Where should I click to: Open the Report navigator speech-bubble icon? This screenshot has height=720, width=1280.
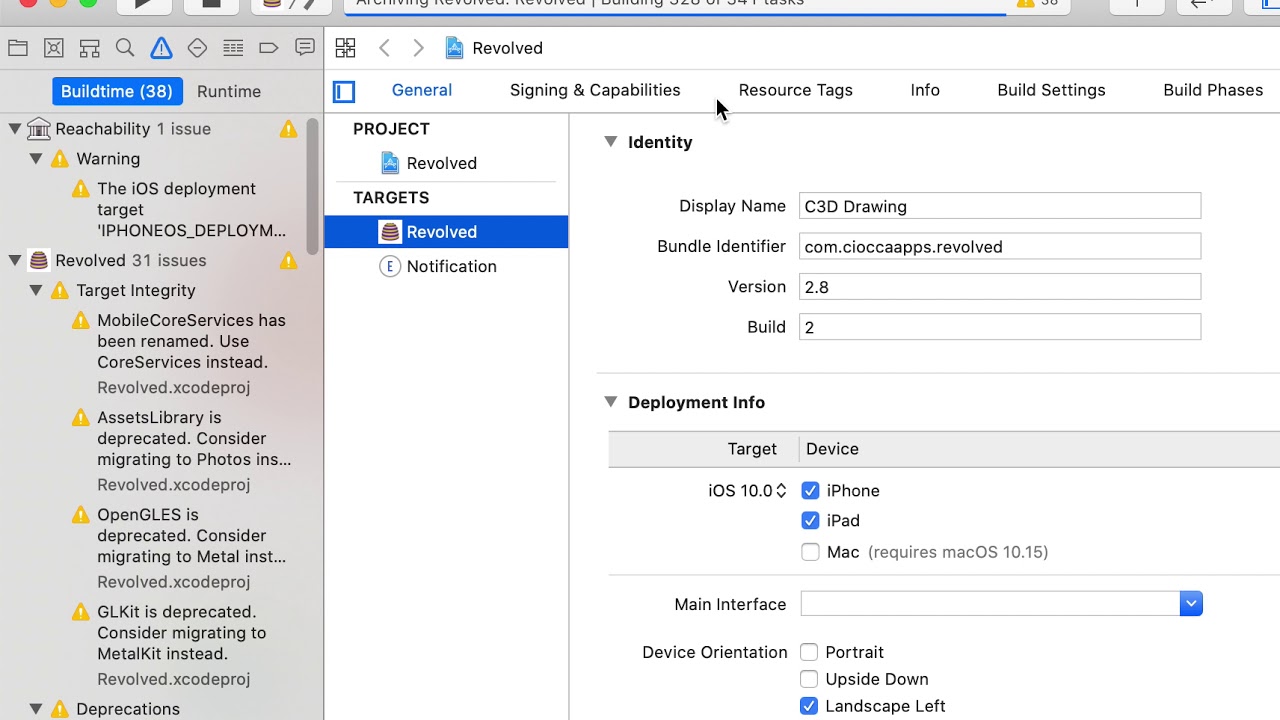pyautogui.click(x=305, y=48)
